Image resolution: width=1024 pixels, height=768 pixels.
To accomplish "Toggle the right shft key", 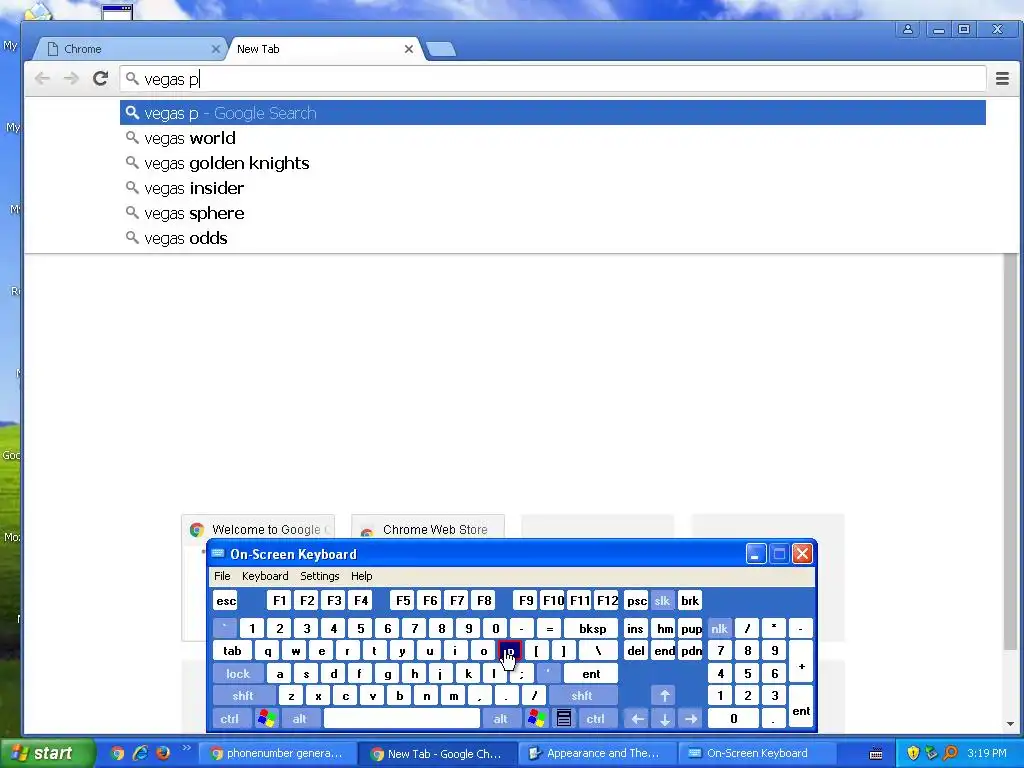I will click(582, 696).
